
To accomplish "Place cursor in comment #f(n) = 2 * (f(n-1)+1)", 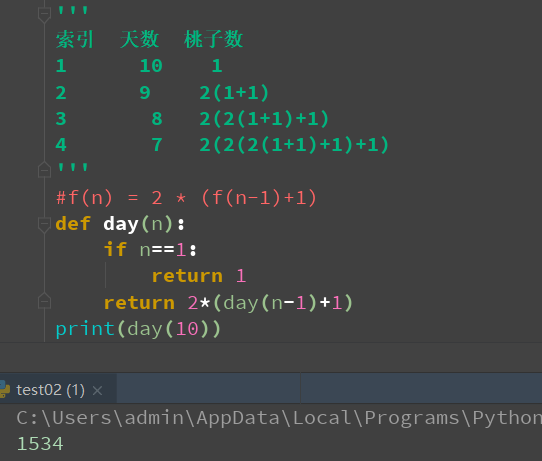I will pos(186,198).
